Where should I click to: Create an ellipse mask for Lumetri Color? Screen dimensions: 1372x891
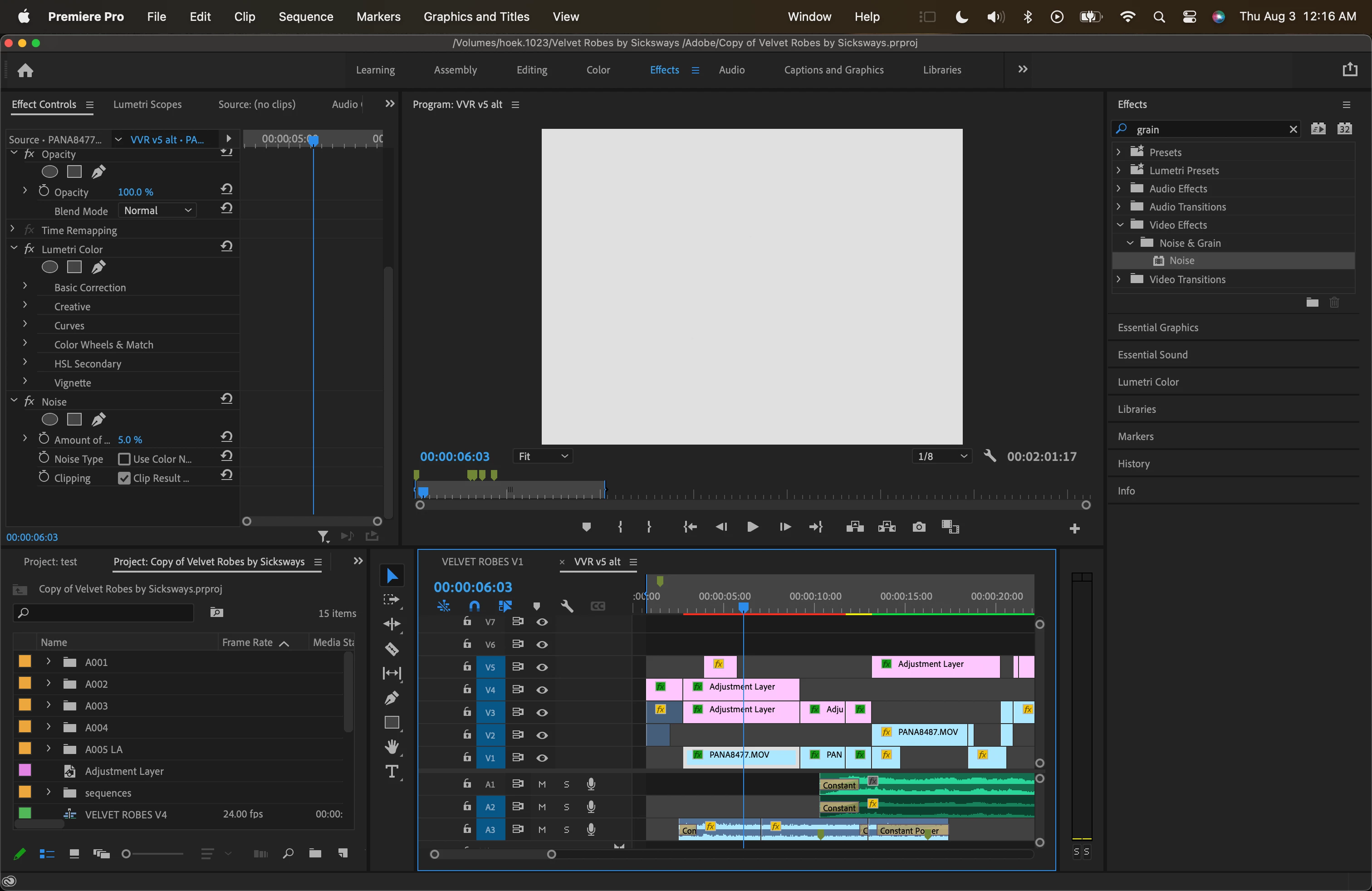pos(50,267)
